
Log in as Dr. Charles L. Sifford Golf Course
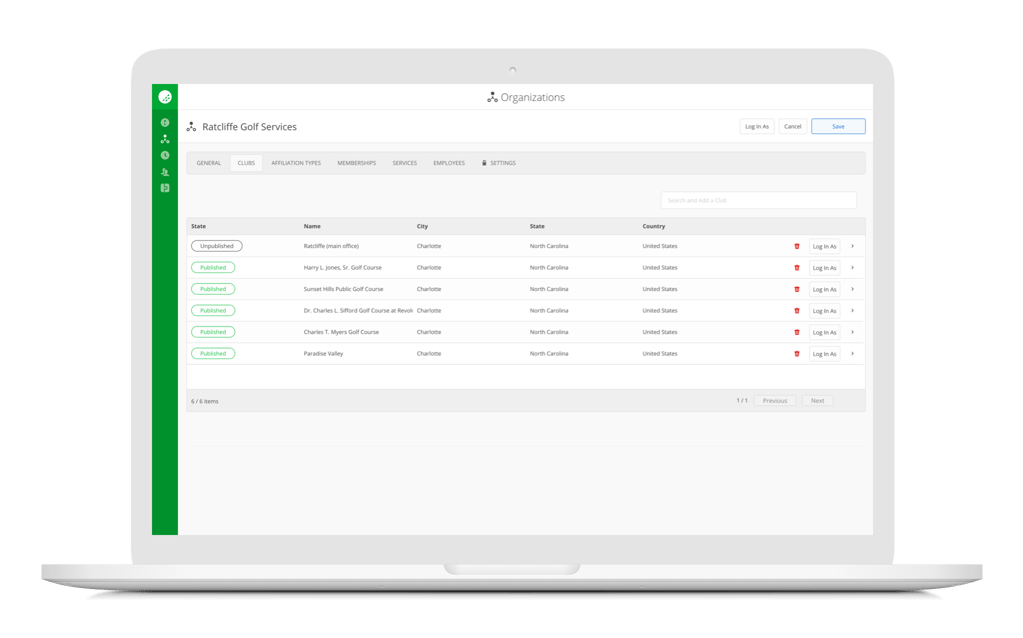point(825,311)
